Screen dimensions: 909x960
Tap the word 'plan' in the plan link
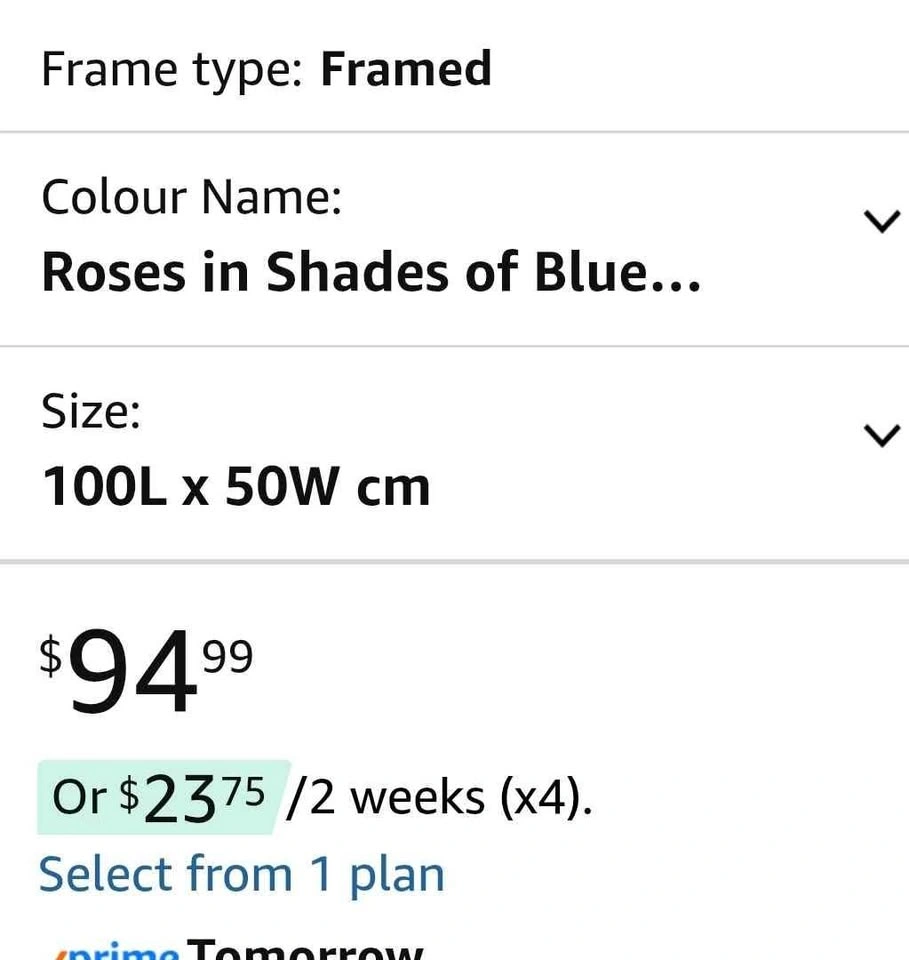click(396, 875)
